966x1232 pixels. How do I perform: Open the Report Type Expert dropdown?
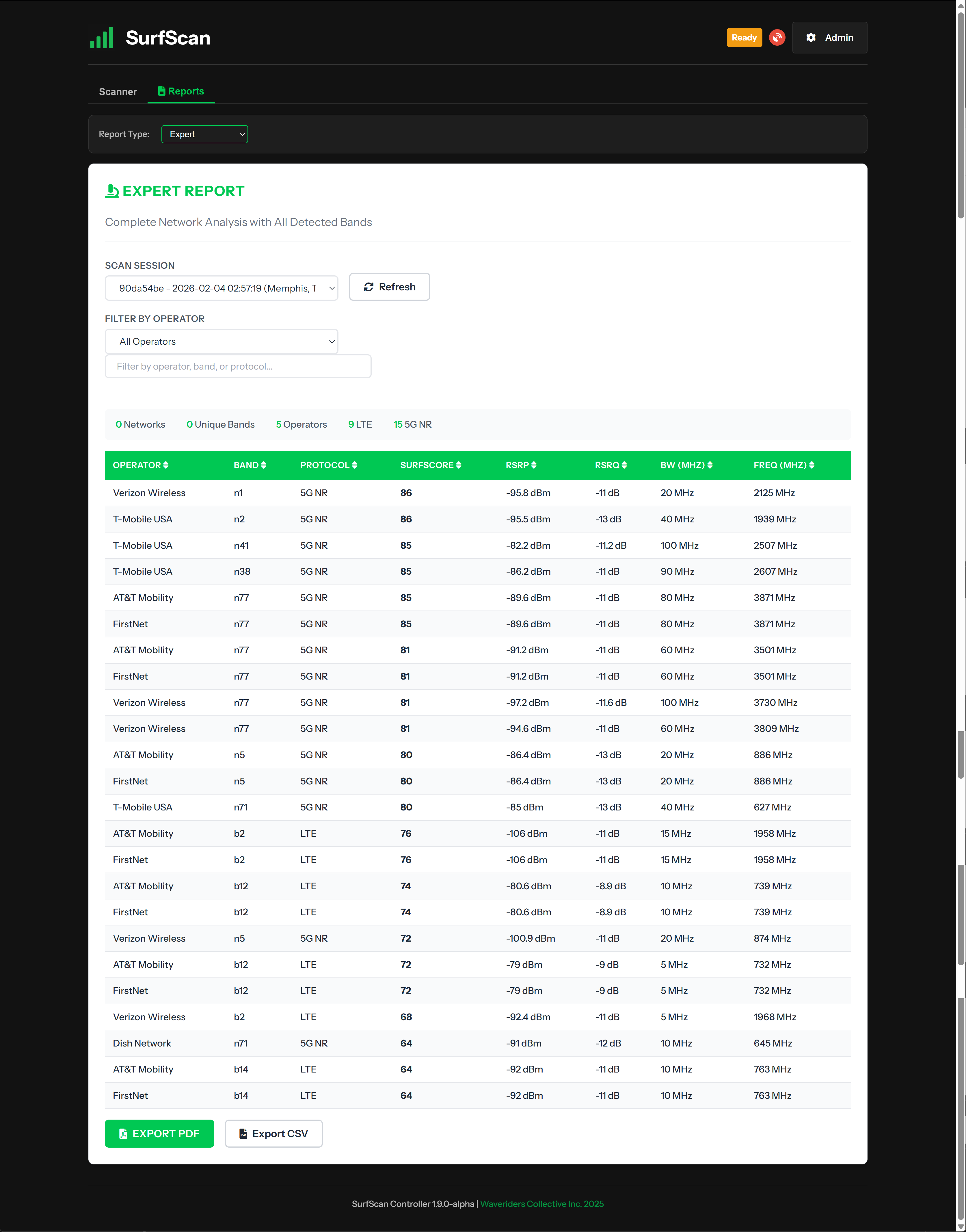click(x=204, y=134)
